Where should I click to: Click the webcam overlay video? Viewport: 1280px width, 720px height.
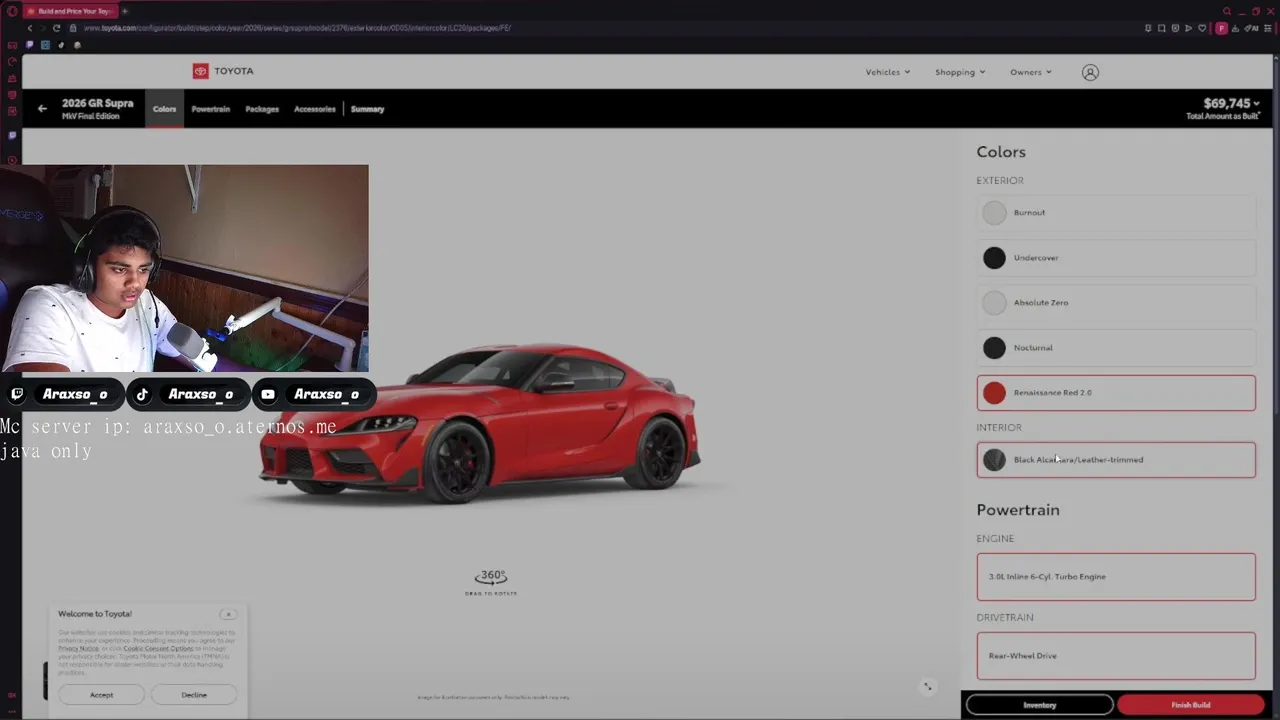coord(185,269)
